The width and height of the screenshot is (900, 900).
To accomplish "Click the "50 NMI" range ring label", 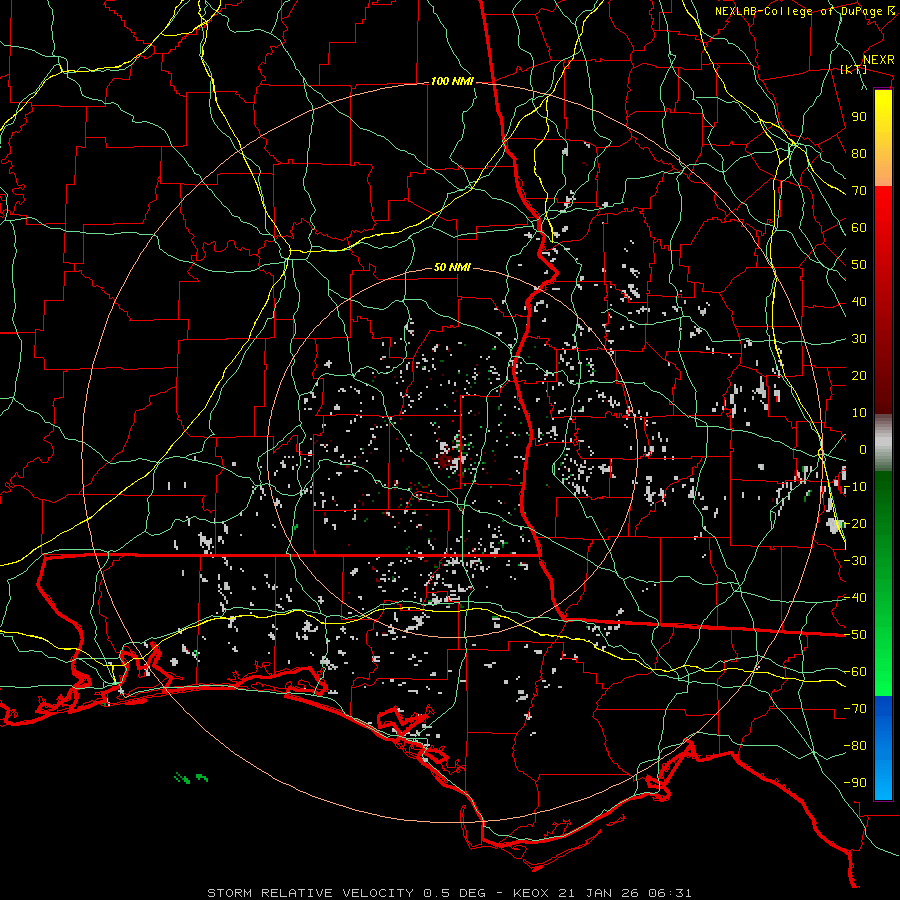I will click(452, 267).
